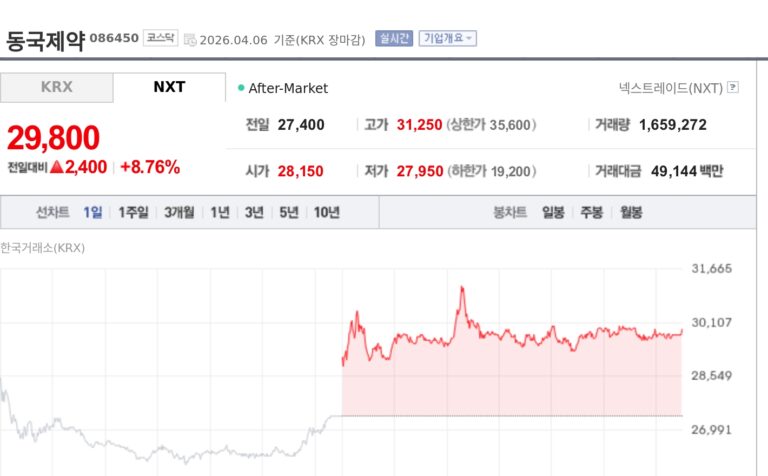Click the date icon beside 2026.04.06

pos(190,40)
